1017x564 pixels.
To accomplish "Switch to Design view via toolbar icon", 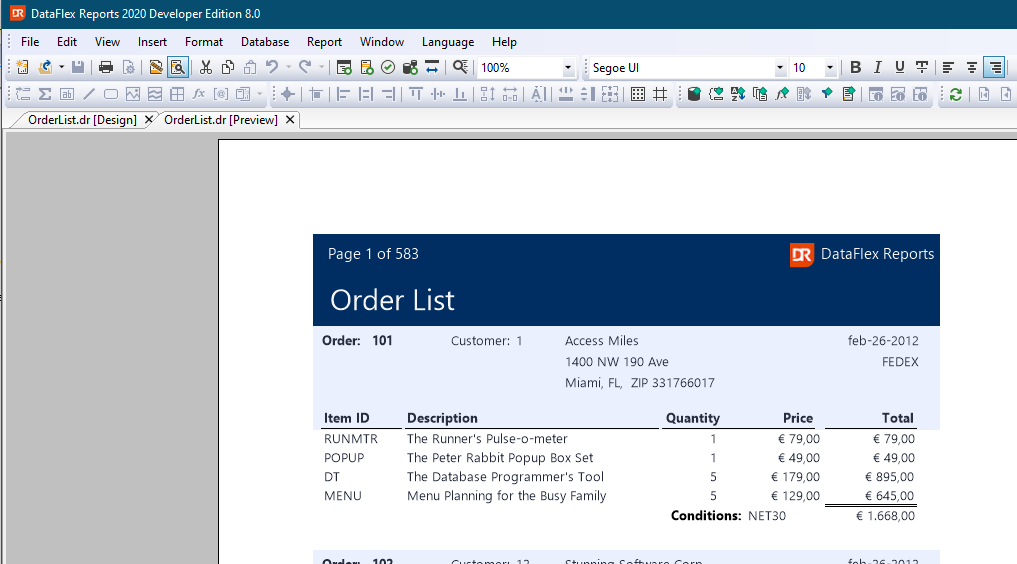I will point(156,67).
